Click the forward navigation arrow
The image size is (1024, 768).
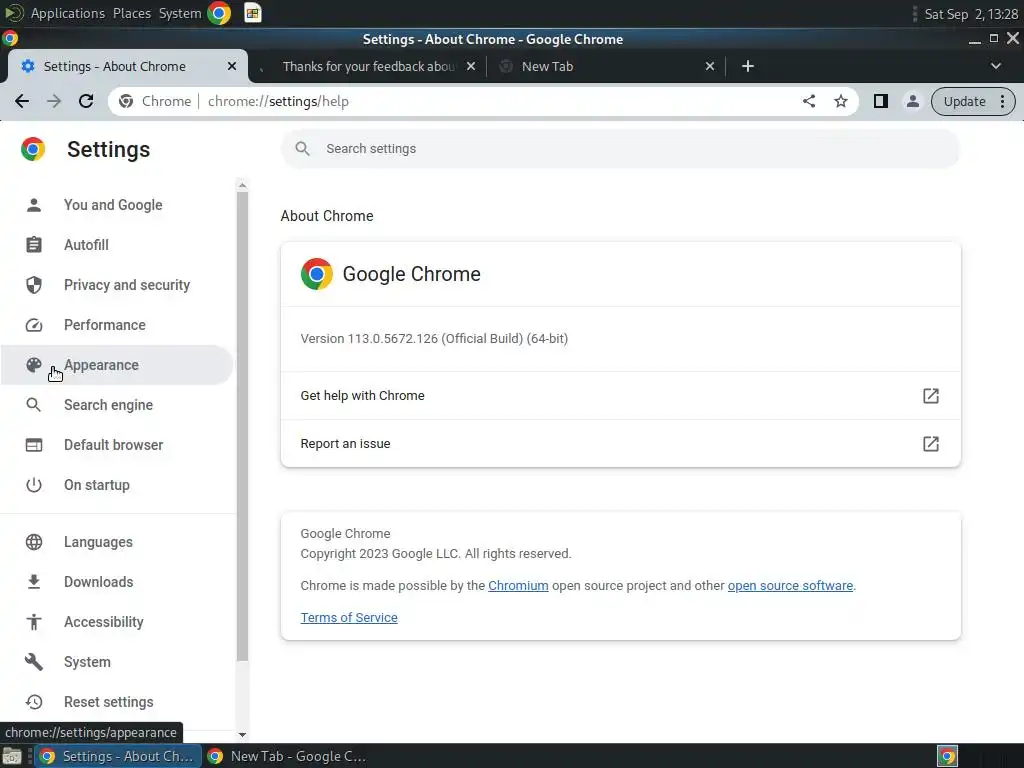pos(54,101)
